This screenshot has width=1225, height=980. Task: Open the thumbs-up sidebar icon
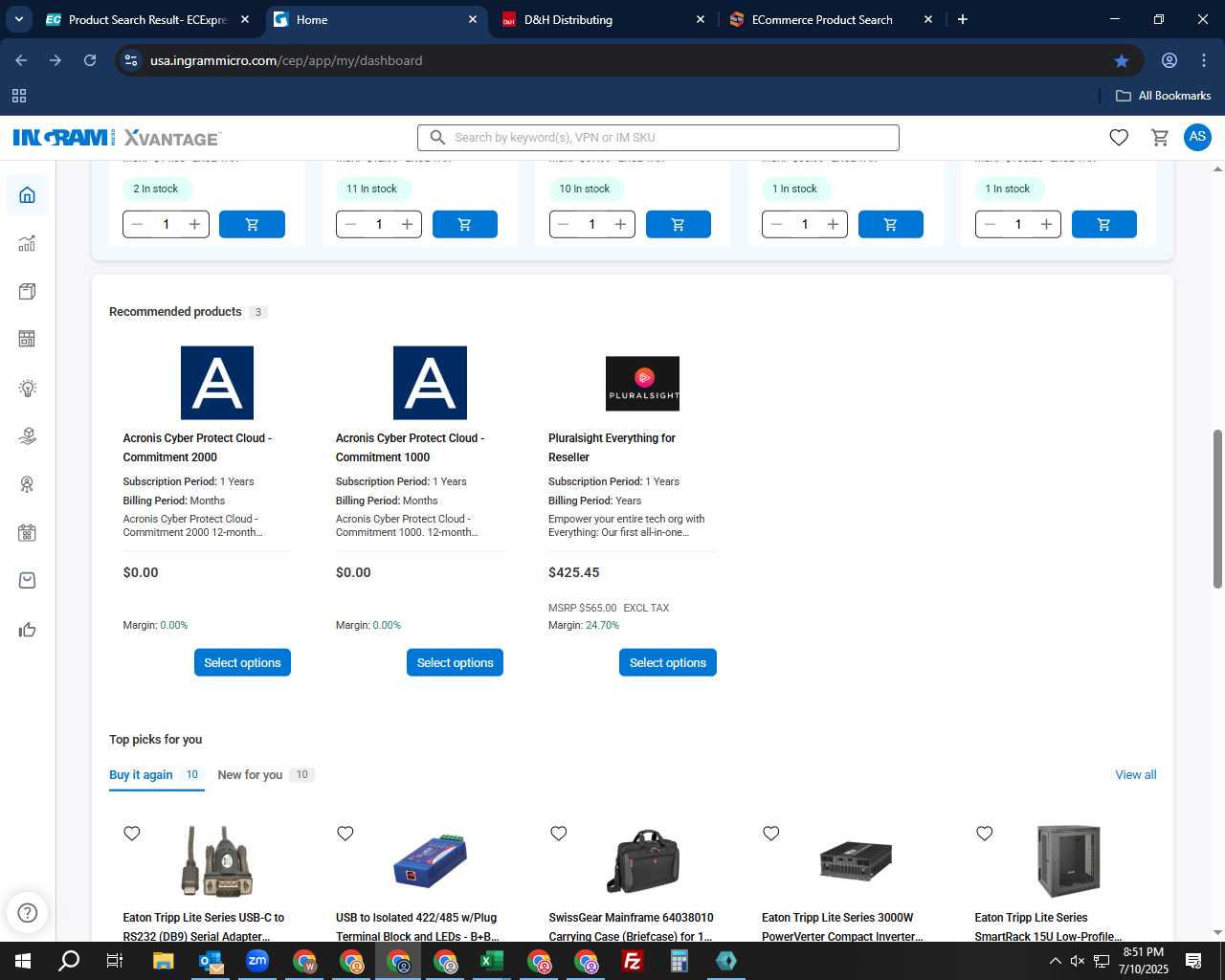click(27, 629)
